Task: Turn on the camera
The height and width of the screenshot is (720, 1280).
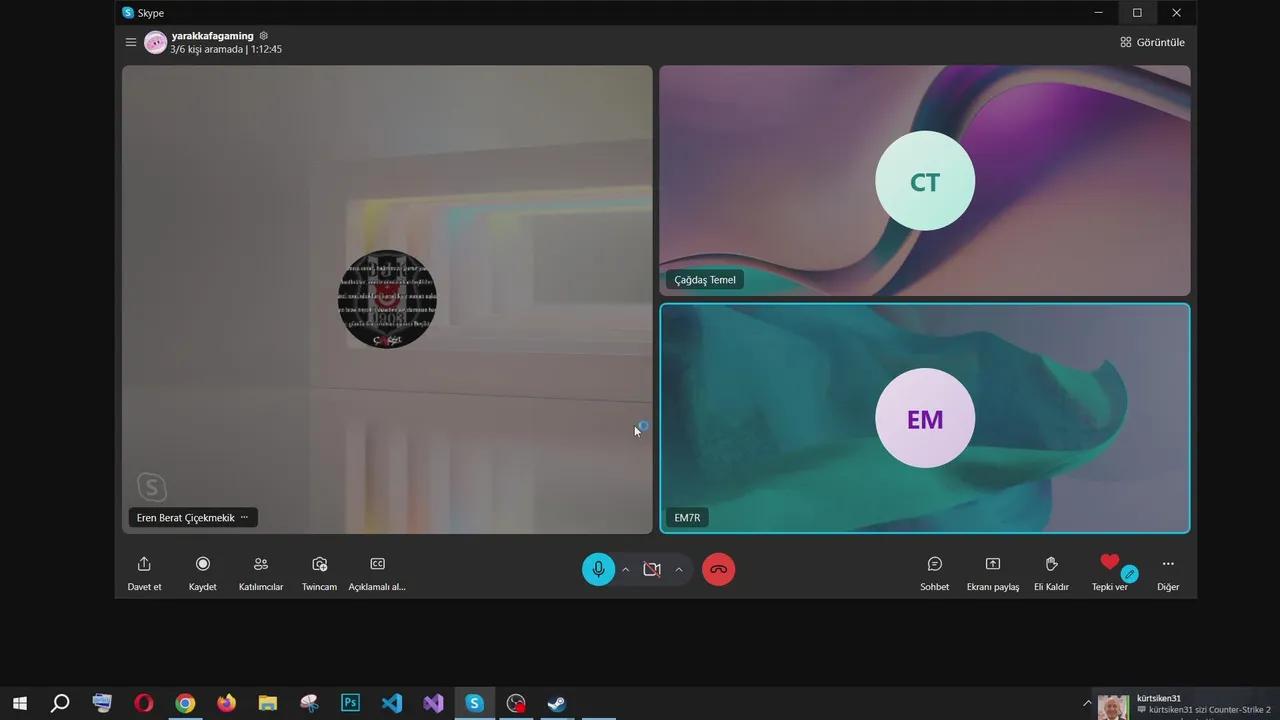Action: 651,569
